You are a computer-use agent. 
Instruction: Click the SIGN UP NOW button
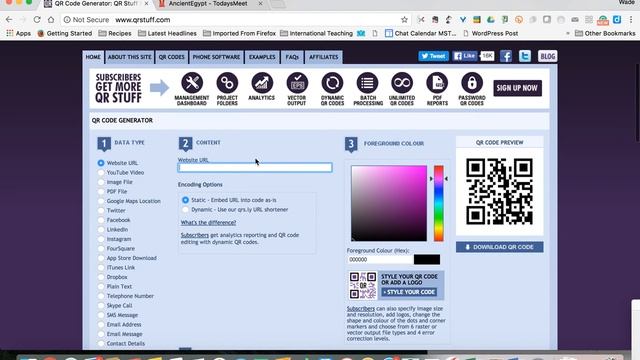tap(517, 88)
